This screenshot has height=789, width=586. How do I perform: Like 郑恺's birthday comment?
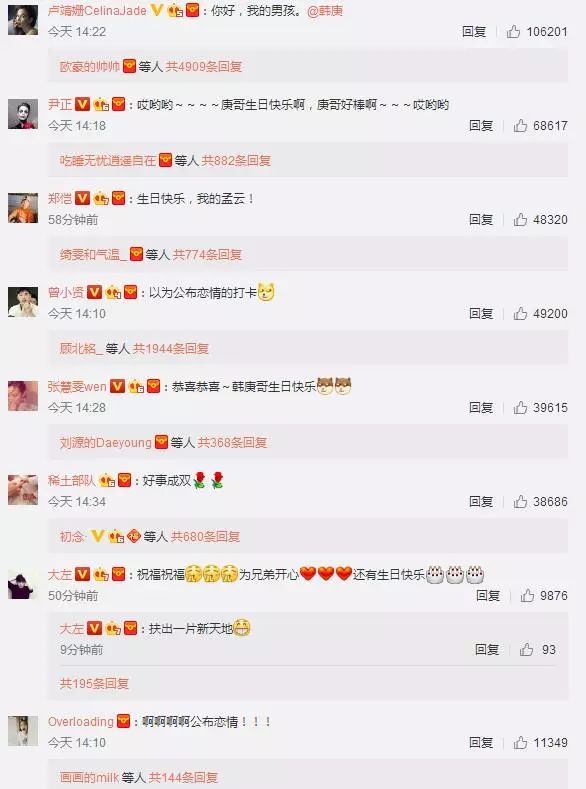[x=520, y=219]
